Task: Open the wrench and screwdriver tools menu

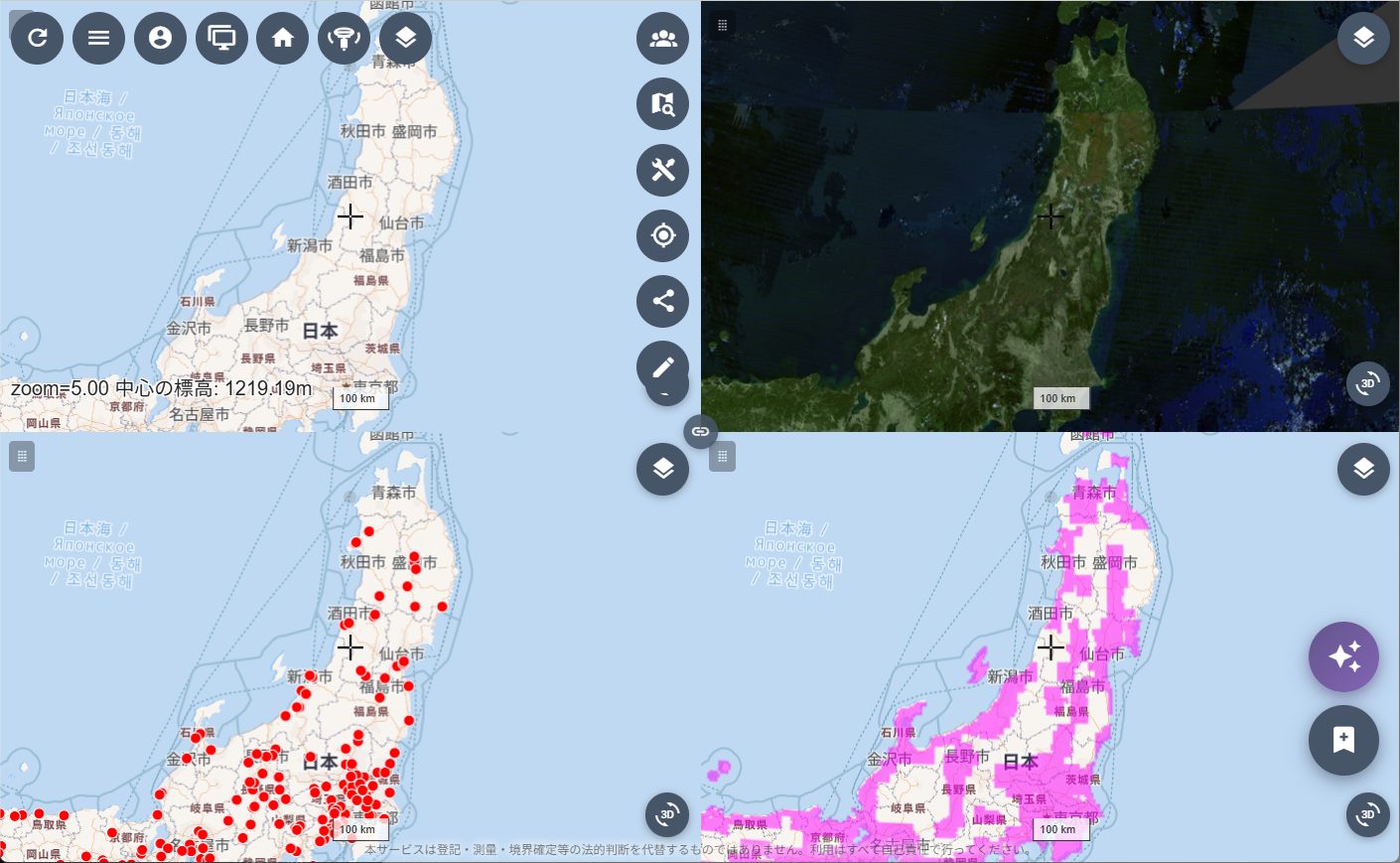Action: point(662,170)
